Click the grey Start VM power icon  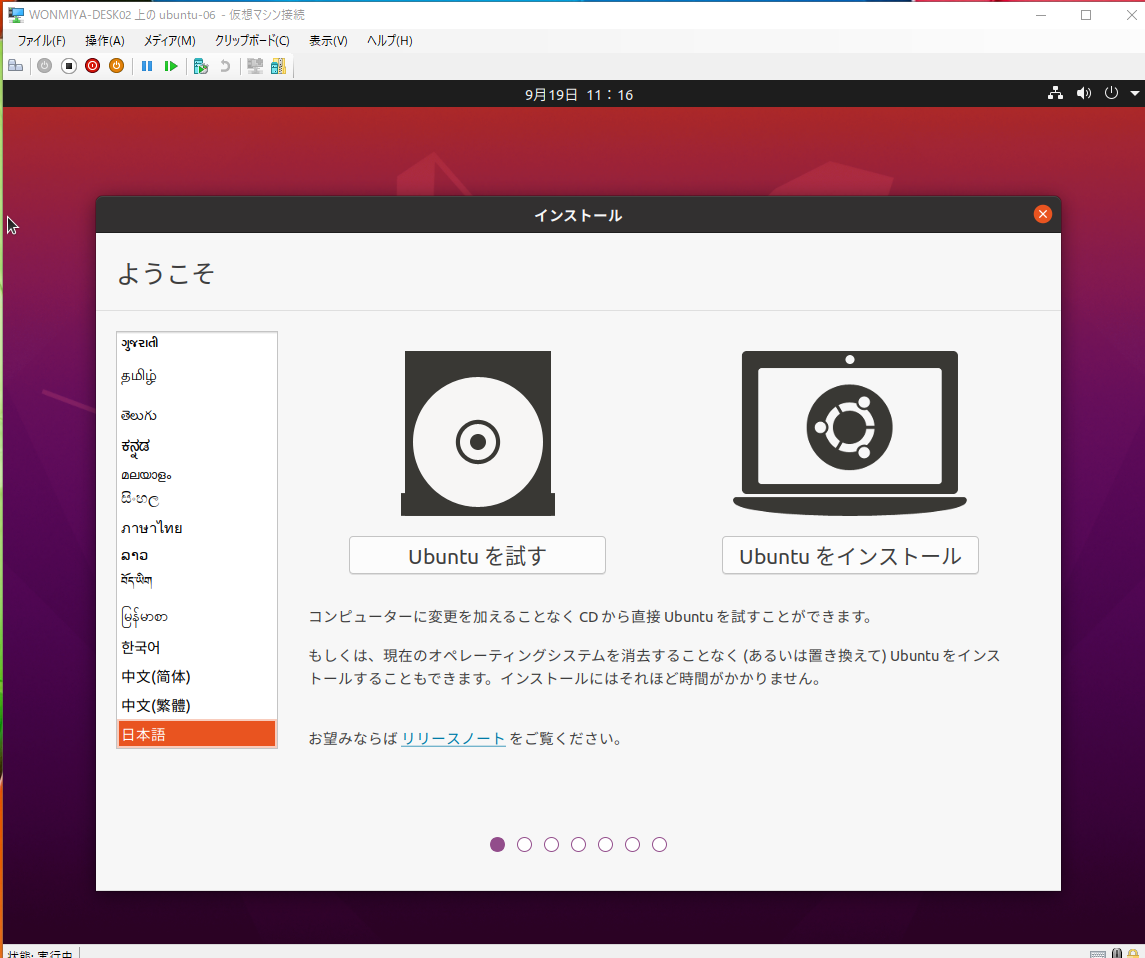tap(45, 66)
